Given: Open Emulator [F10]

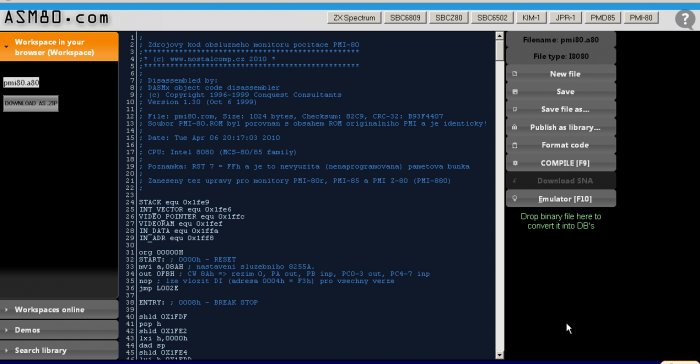Looking at the screenshot, I should 561,199.
